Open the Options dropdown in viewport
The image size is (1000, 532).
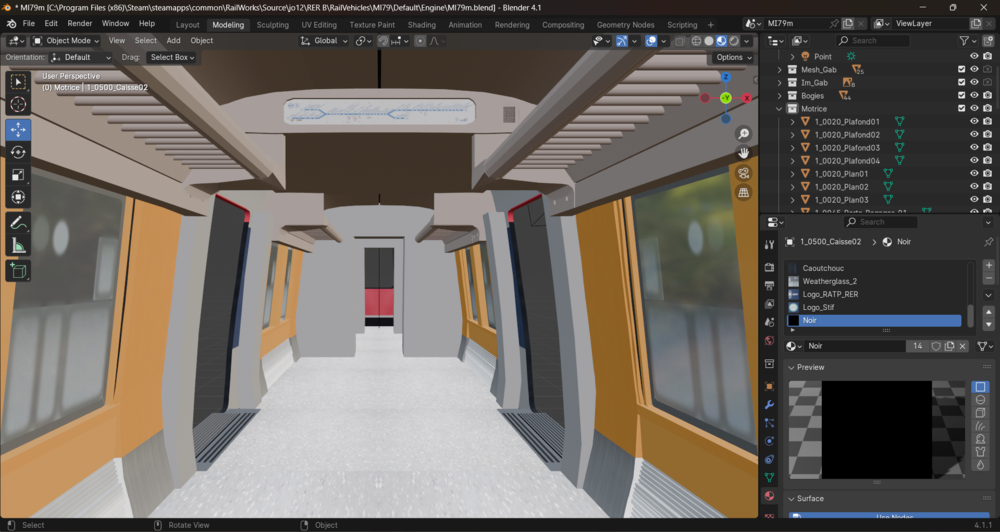pyautogui.click(x=733, y=57)
